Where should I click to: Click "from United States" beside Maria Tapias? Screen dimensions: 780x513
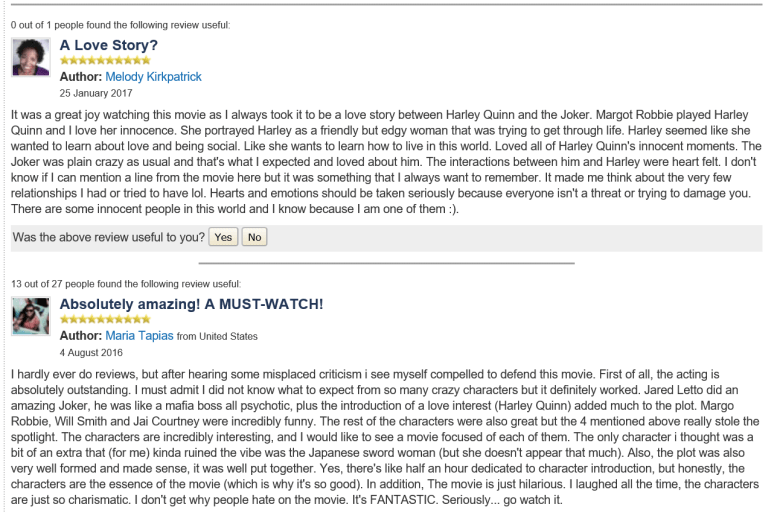(217, 336)
